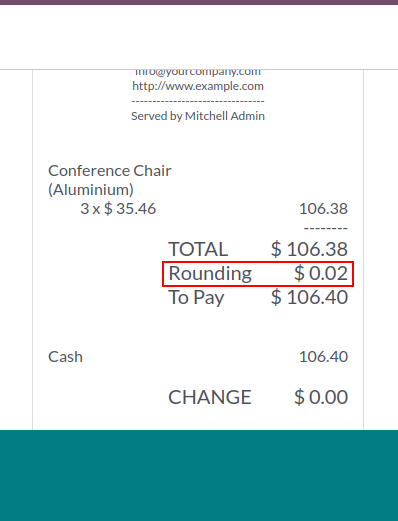Click the Rounding label in highlighted row
The image size is (398, 521).
[x=210, y=273]
